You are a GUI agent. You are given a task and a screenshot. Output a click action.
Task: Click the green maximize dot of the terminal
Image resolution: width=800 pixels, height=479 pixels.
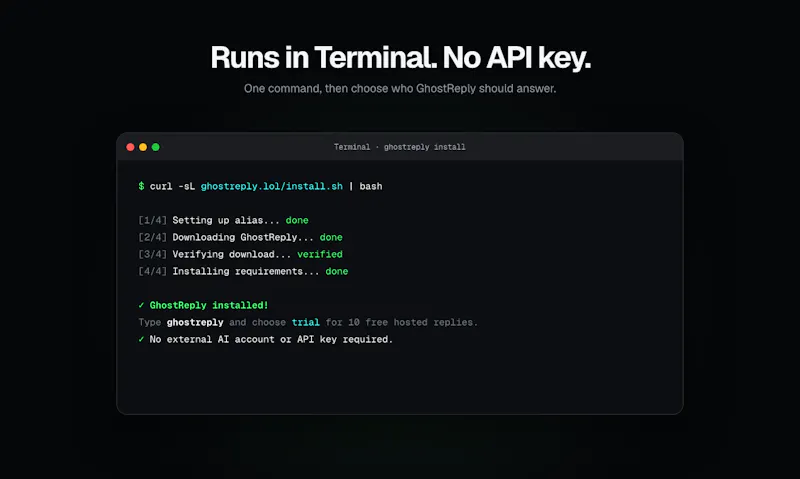point(156,147)
